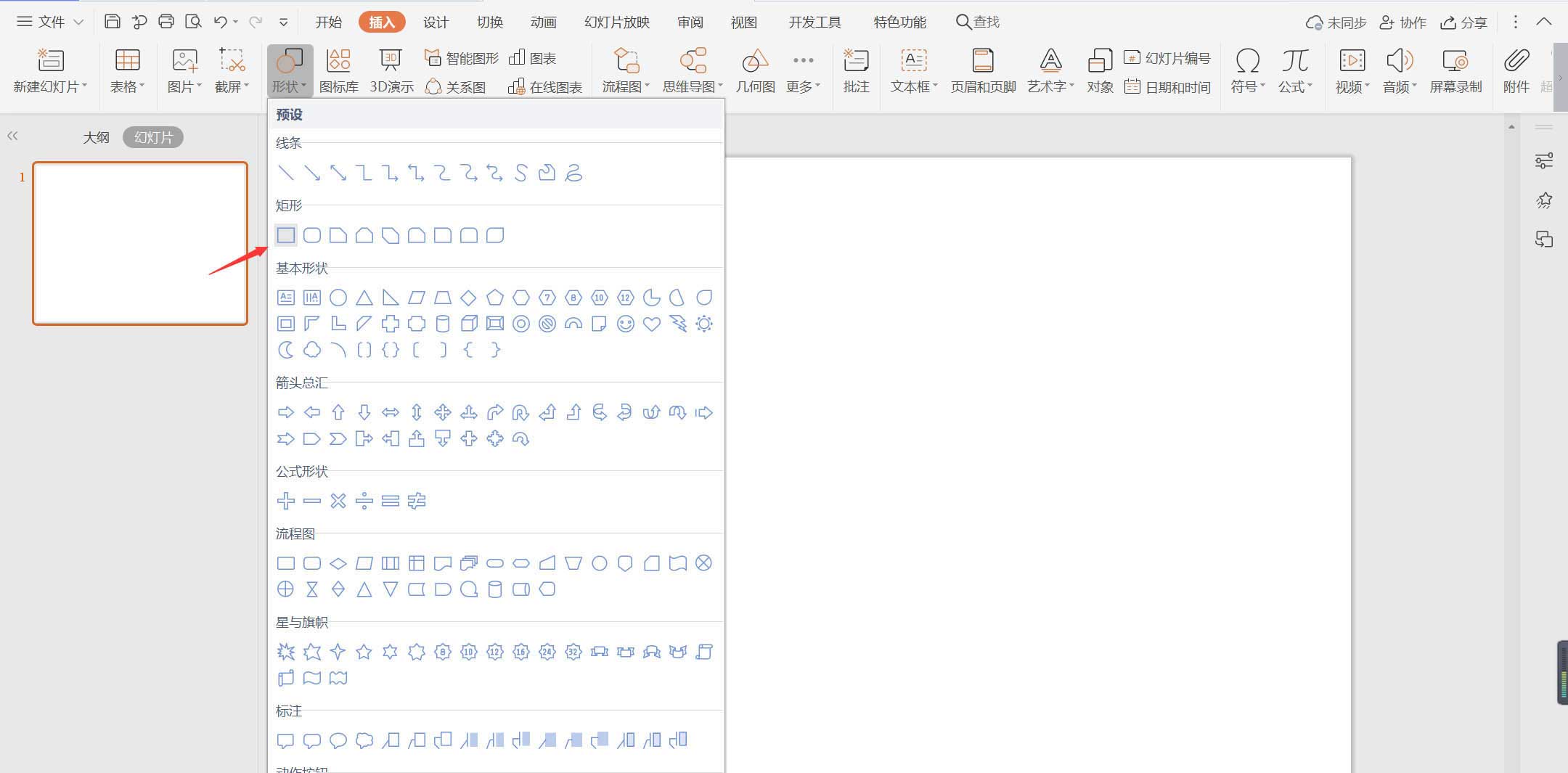Insert 日期和时间 date and time
This screenshot has width=1568, height=773.
1167,87
